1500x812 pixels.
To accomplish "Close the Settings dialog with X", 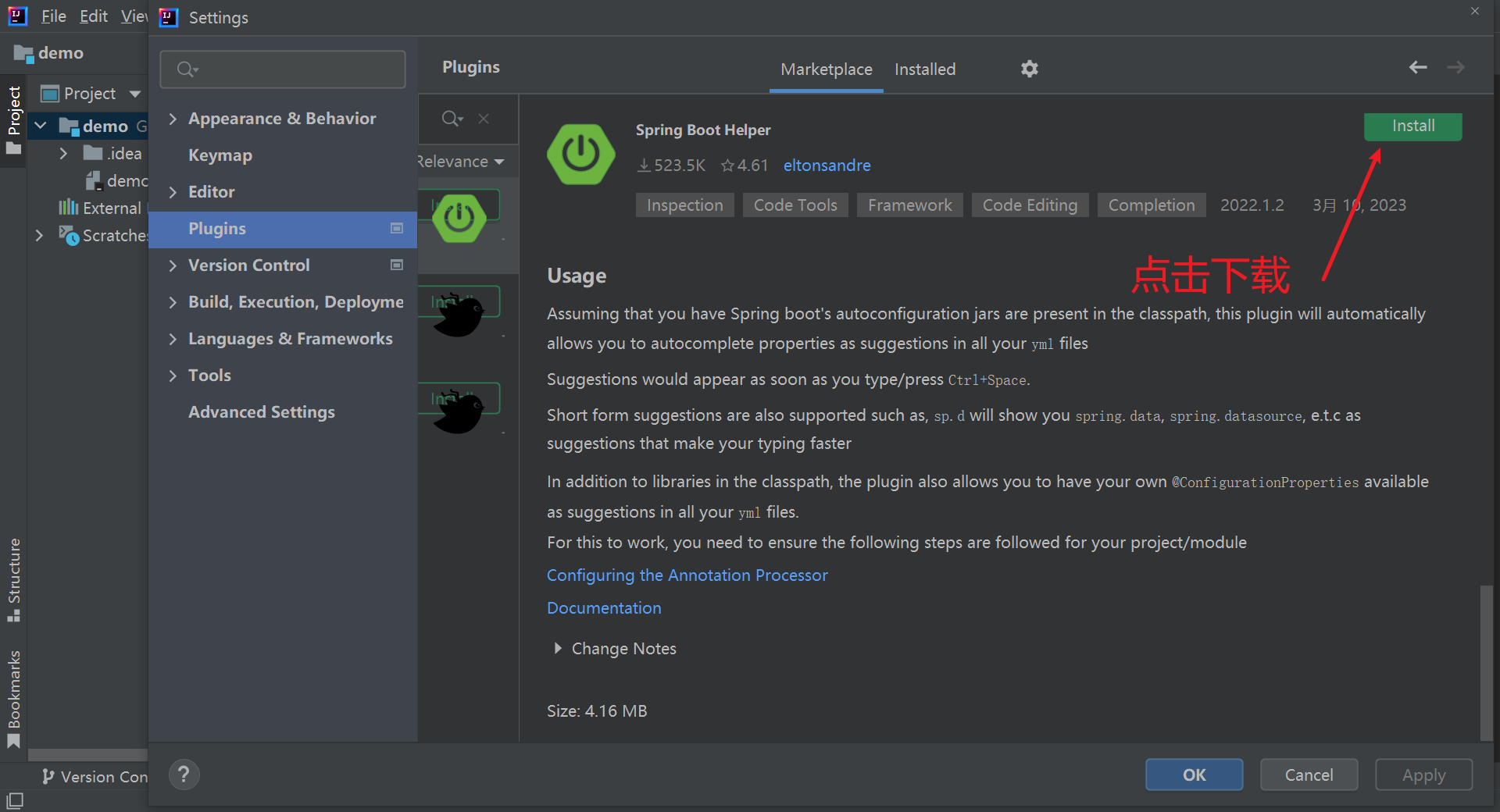I will click(1475, 11).
